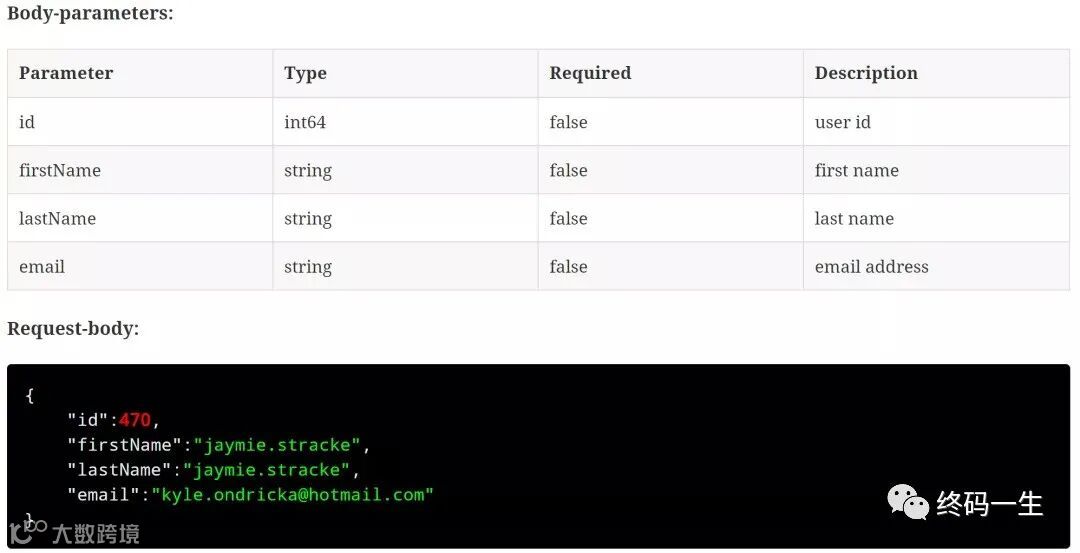Click the WeChat logo icon
Viewport: 1080px width, 553px height.
pyautogui.click(x=908, y=503)
